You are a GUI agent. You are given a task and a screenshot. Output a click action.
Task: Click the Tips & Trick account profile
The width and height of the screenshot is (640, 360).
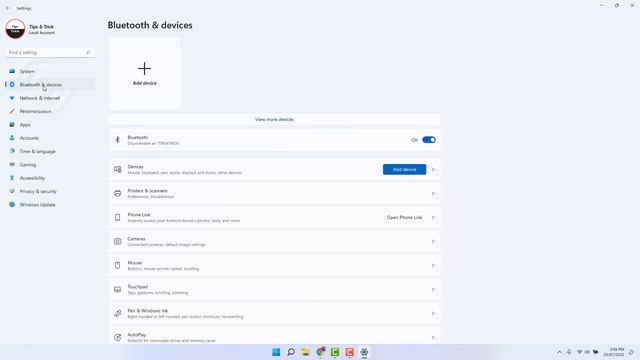click(31, 29)
